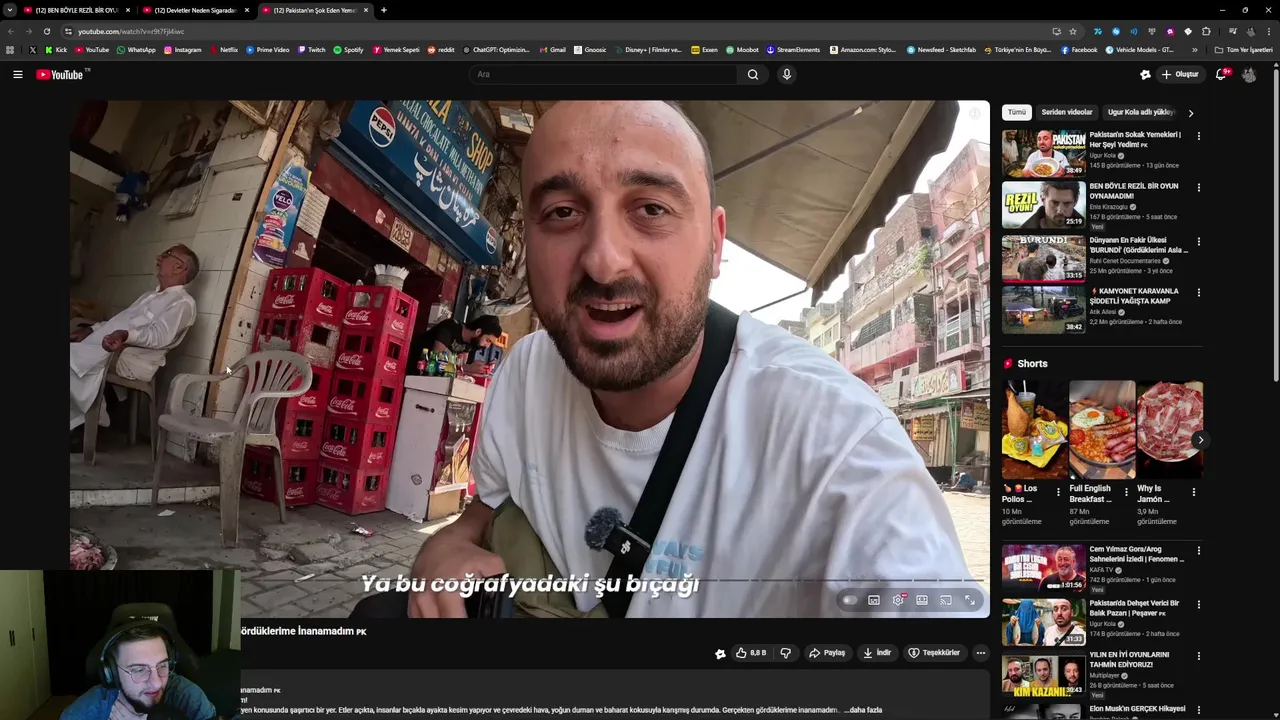Open the account avatar menu
Viewport: 1280px width, 720px height.
(1249, 74)
